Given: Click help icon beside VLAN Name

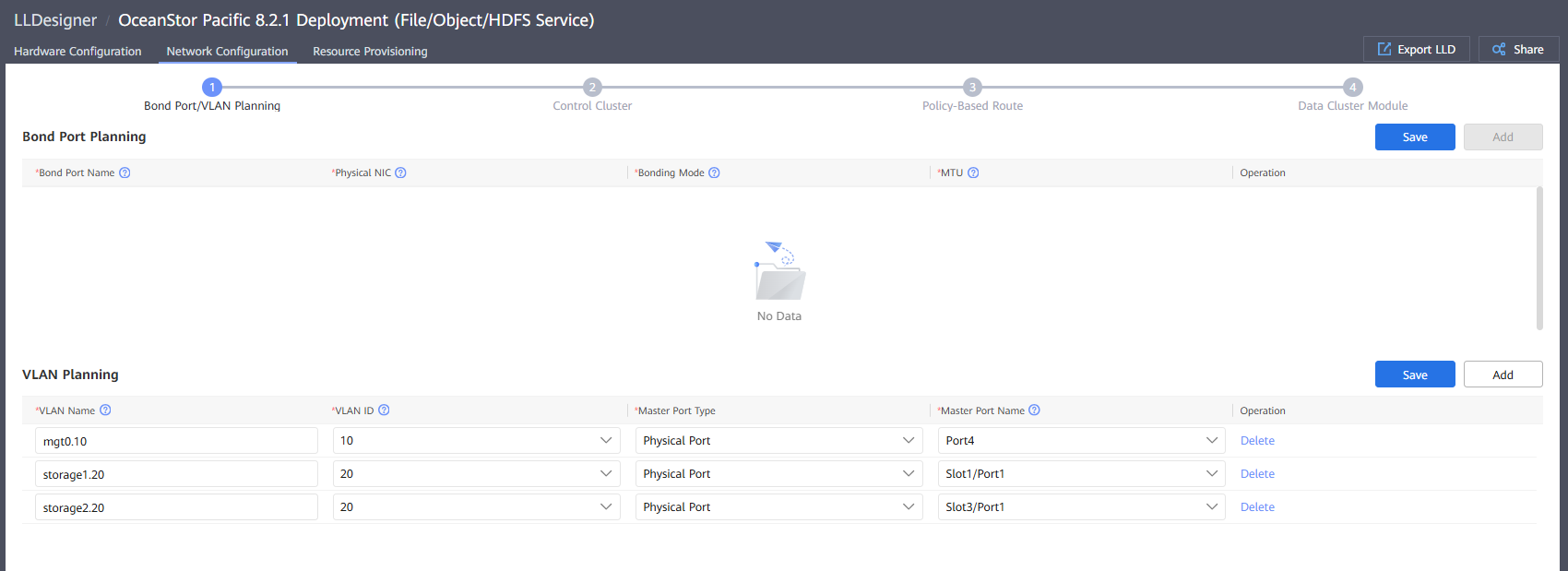Looking at the screenshot, I should click(x=105, y=410).
